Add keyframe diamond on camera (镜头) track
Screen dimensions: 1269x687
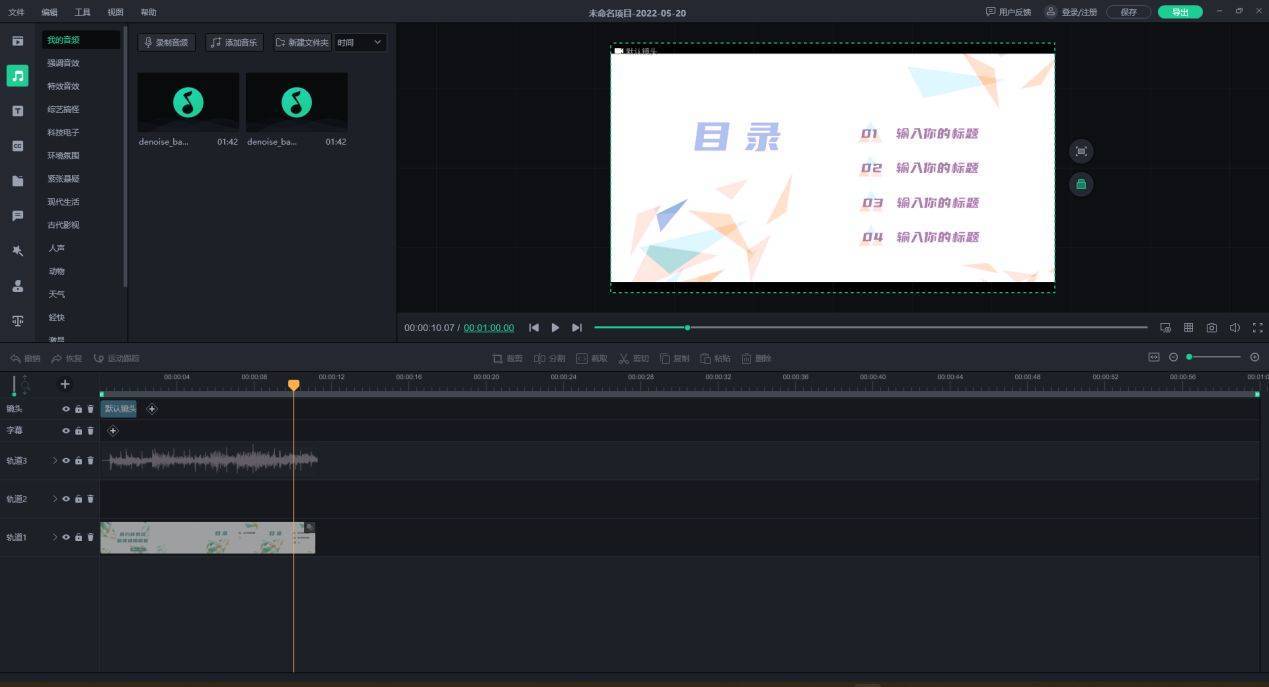click(x=152, y=409)
